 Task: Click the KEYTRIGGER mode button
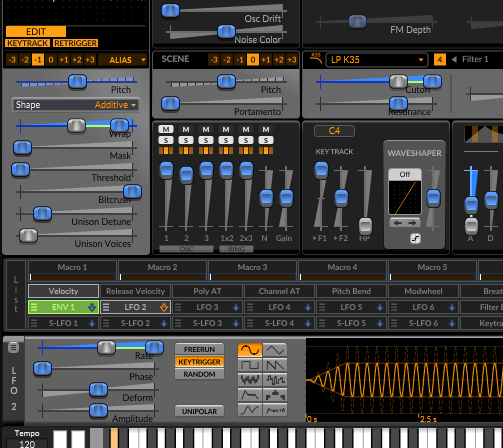(199, 362)
